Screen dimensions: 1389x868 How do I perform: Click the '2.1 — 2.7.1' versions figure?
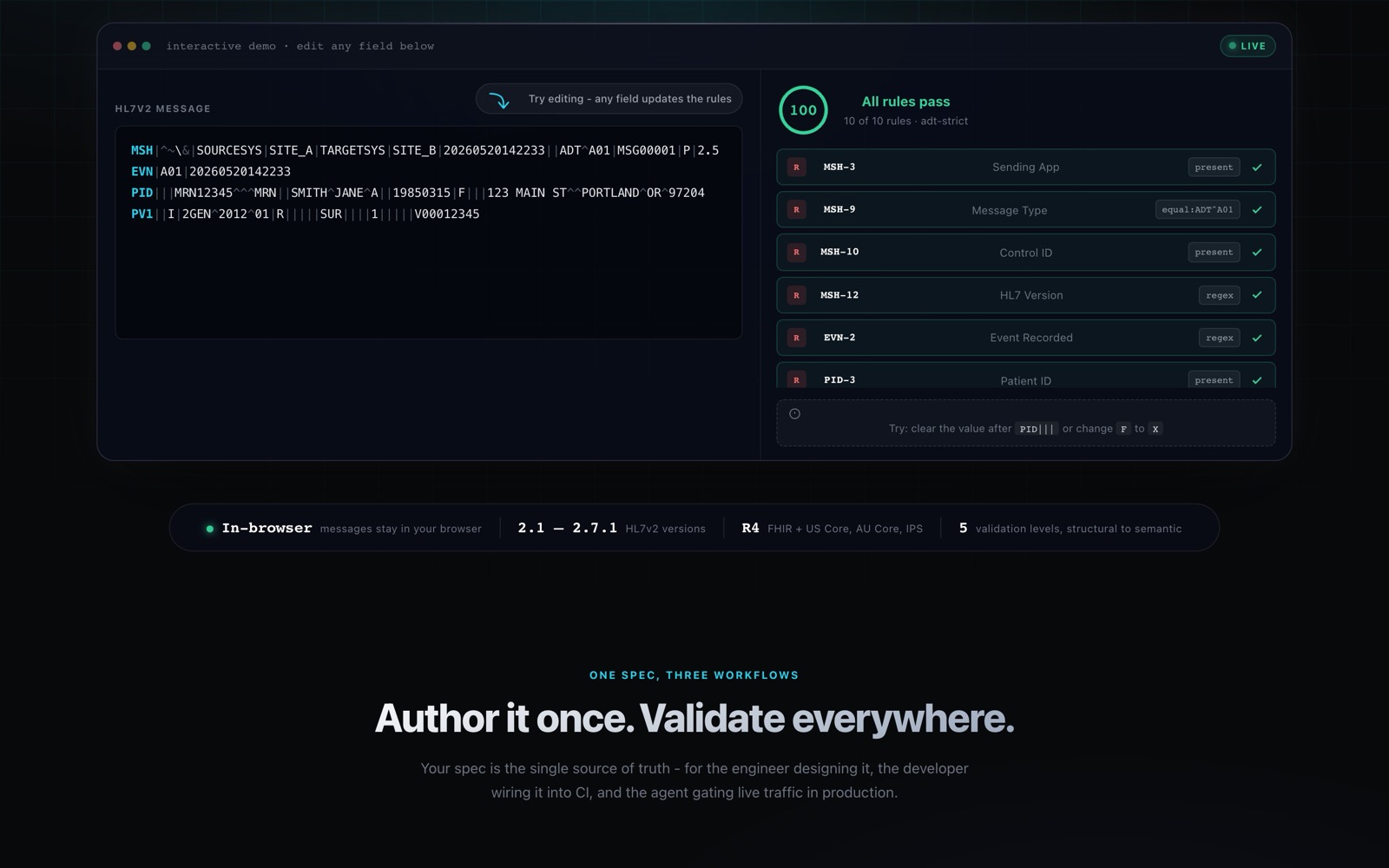pyautogui.click(x=568, y=528)
